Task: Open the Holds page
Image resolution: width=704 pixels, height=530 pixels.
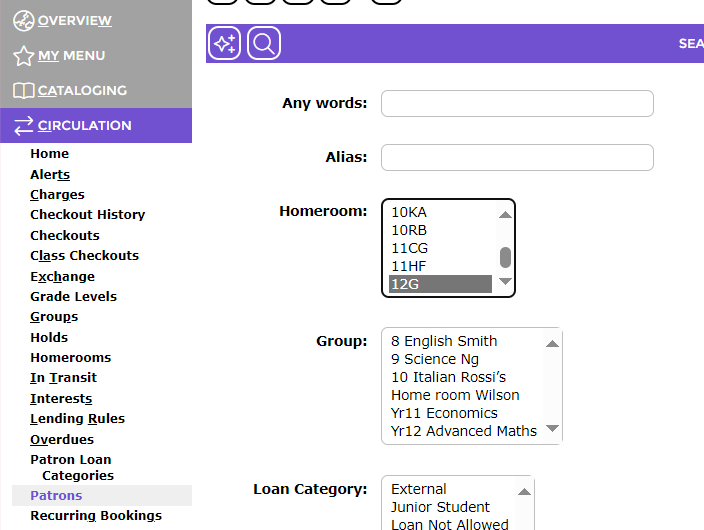Action: [49, 337]
